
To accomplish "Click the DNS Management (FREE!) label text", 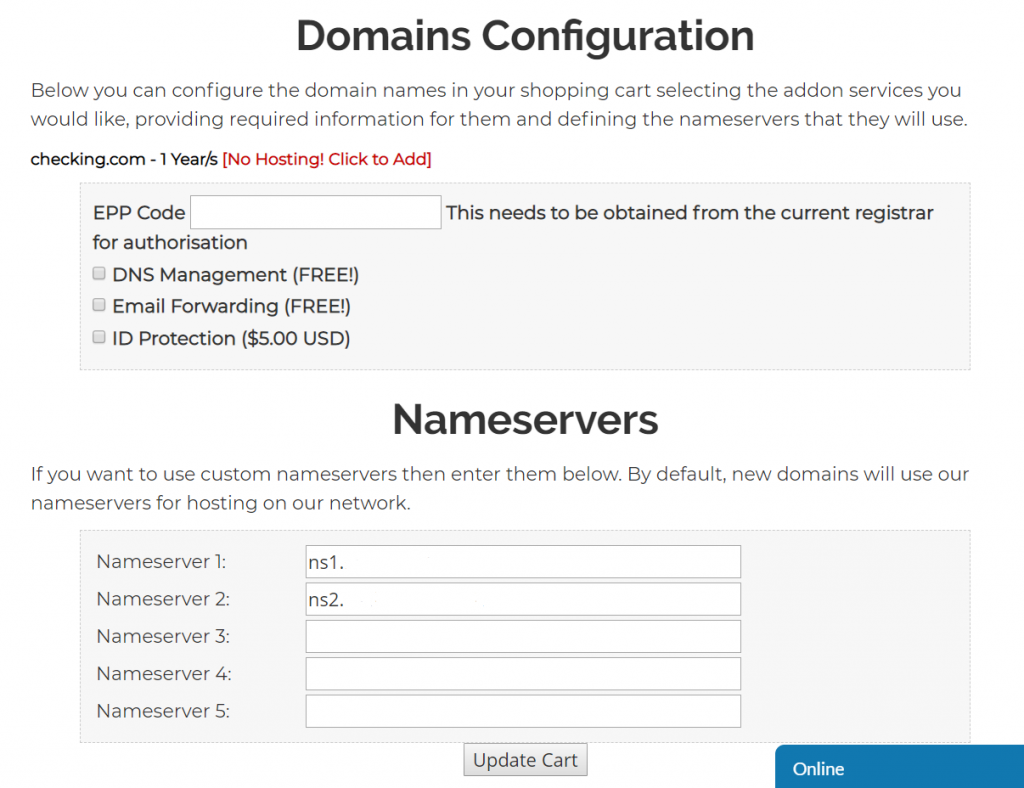I will coord(236,275).
